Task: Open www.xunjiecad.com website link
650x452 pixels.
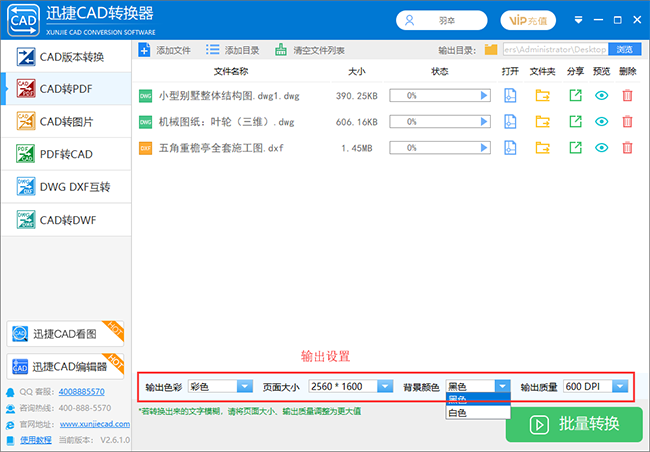Action: tap(95, 424)
